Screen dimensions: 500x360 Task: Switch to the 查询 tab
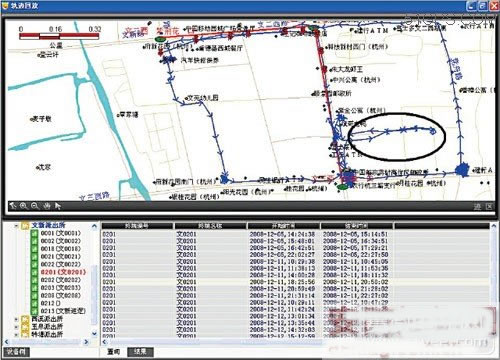point(114,351)
